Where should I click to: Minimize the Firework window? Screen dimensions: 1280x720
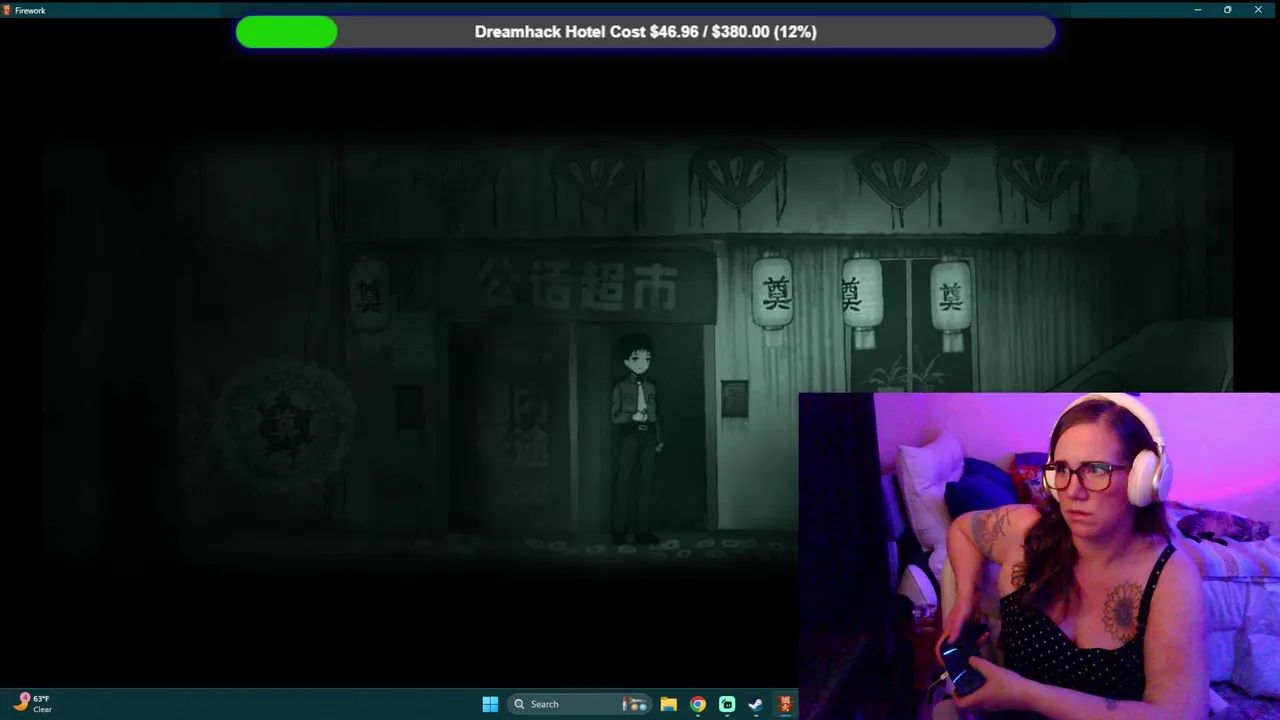pos(1198,10)
